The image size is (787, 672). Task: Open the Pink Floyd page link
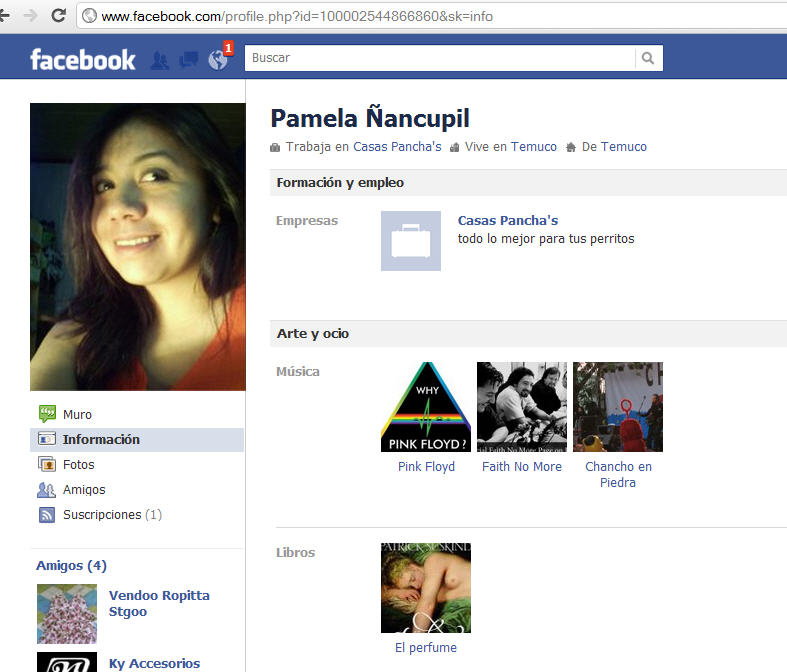[x=426, y=467]
